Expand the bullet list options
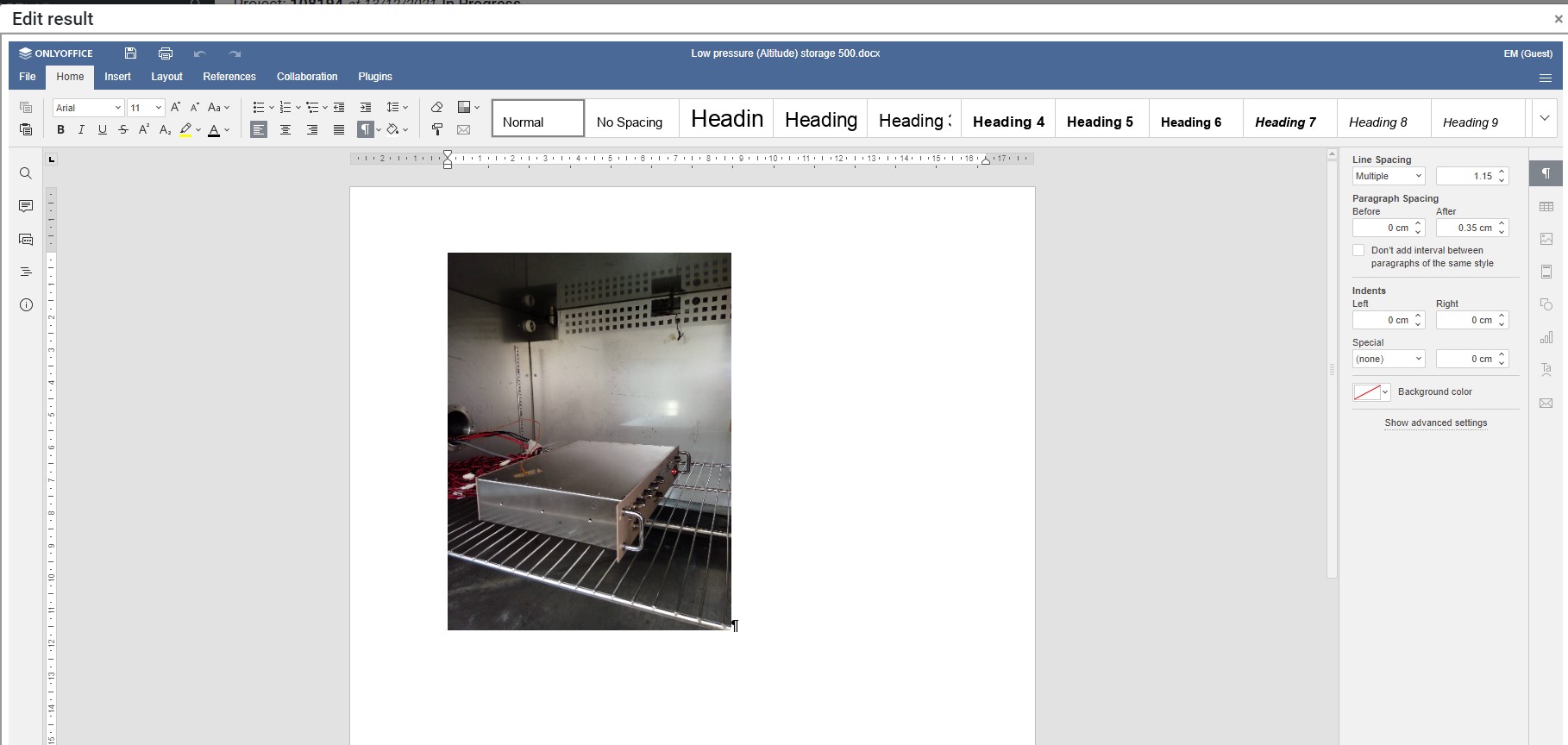 pyautogui.click(x=271, y=108)
